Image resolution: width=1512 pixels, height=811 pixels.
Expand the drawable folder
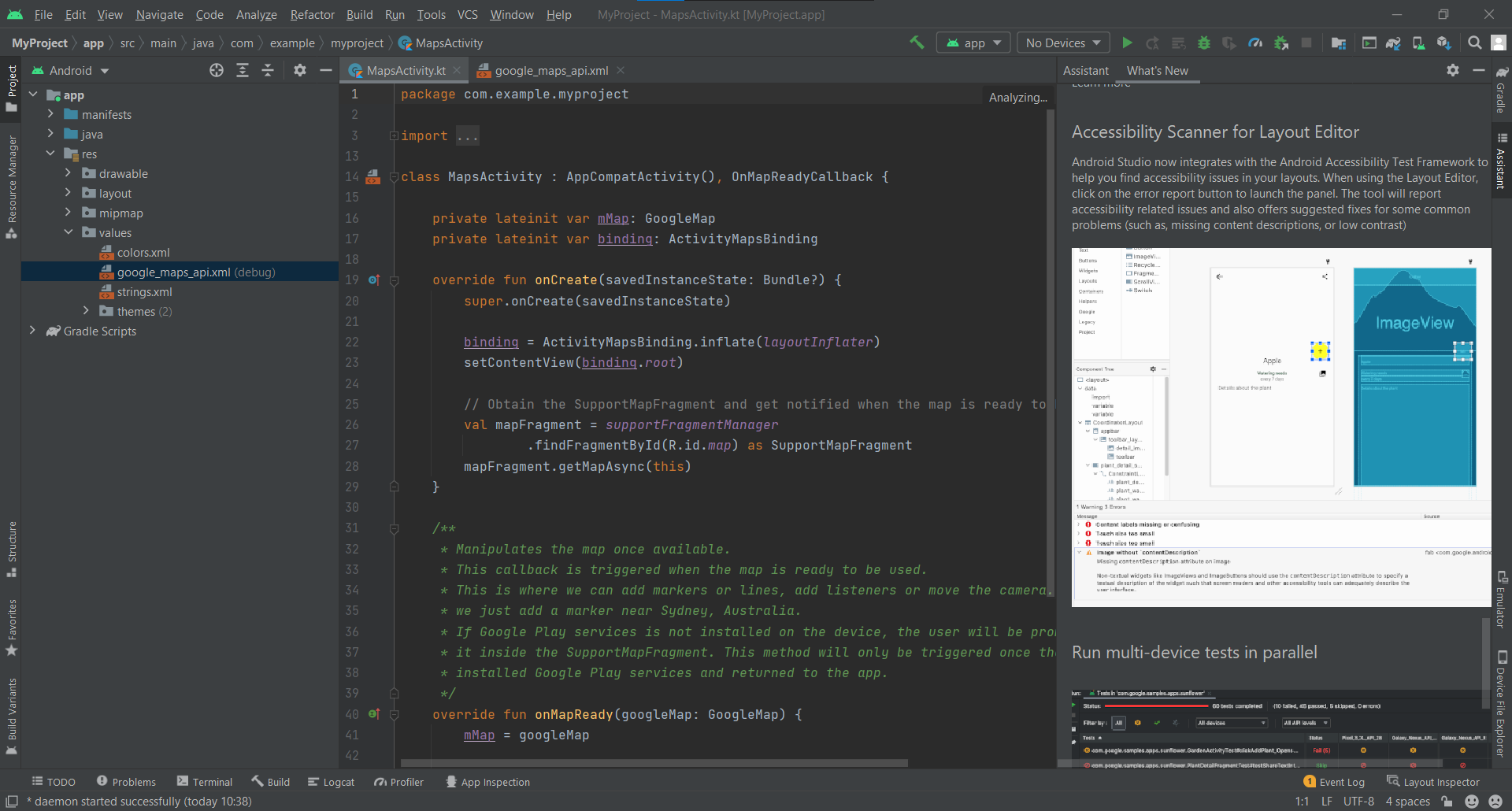[68, 173]
